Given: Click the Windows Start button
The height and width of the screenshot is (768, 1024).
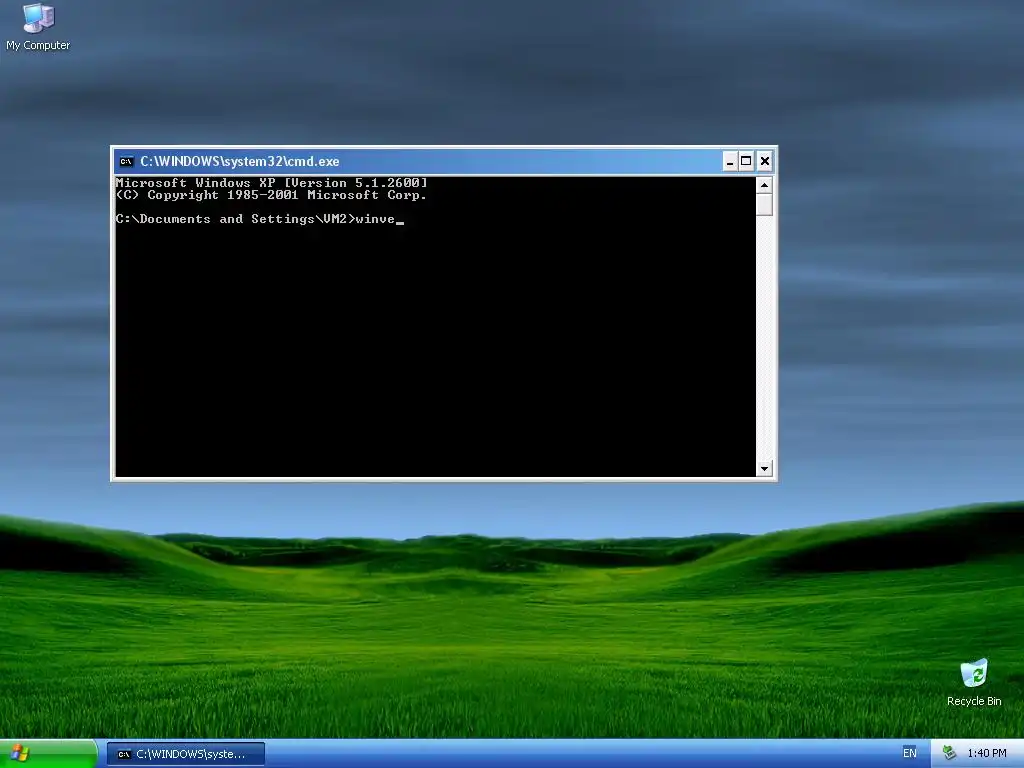Looking at the screenshot, I should (48, 754).
